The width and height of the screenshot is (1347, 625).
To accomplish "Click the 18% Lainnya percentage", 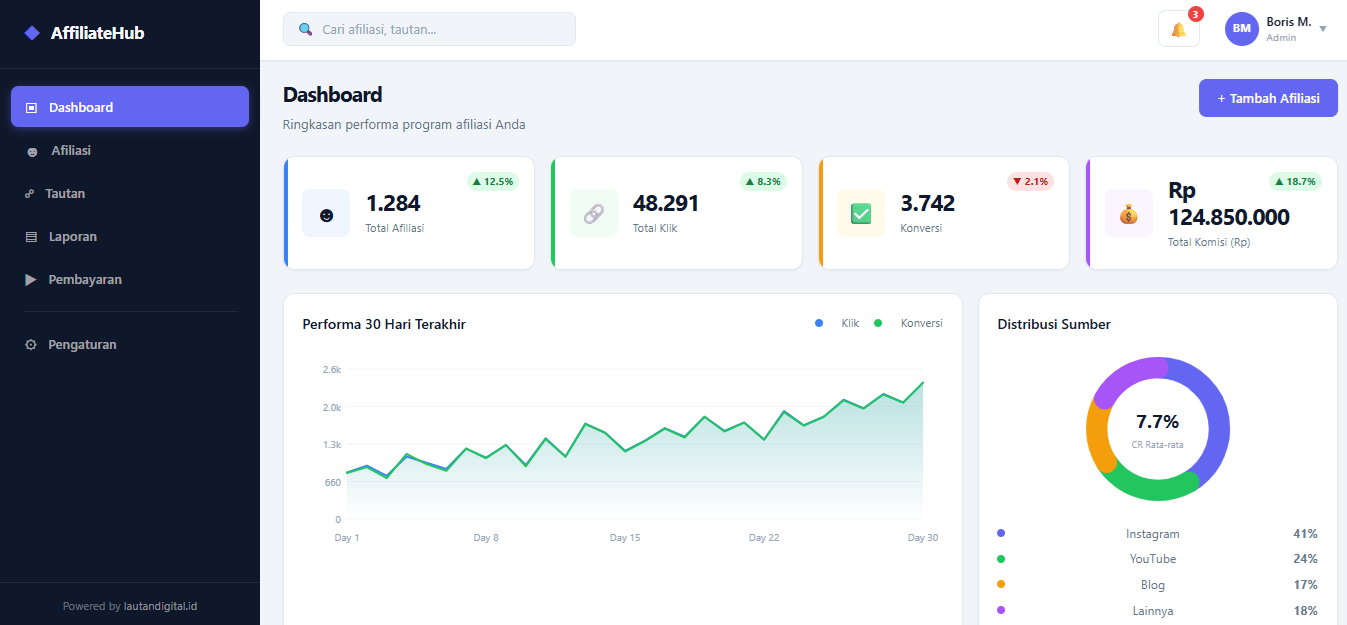I will click(x=1305, y=611).
